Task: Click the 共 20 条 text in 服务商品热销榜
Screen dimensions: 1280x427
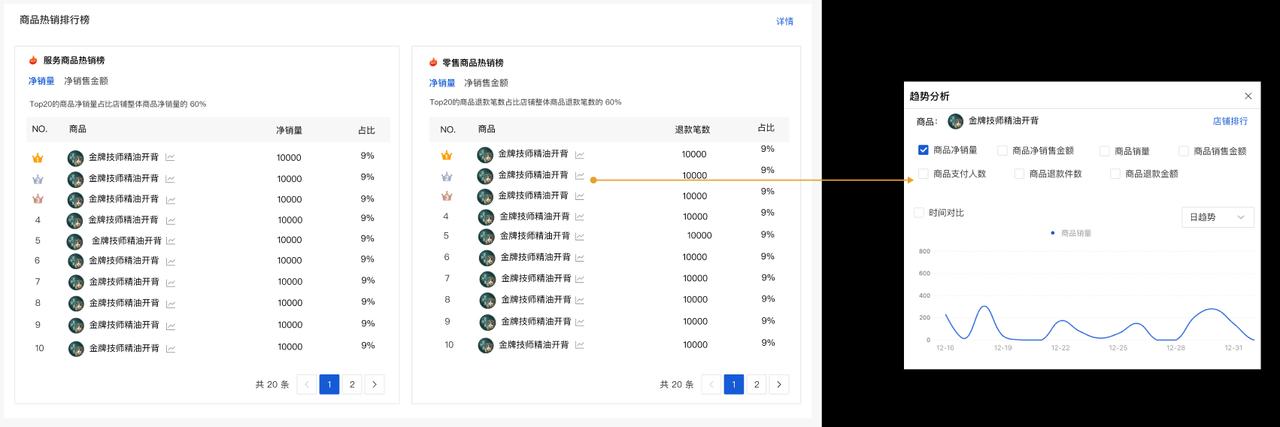Action: point(272,385)
